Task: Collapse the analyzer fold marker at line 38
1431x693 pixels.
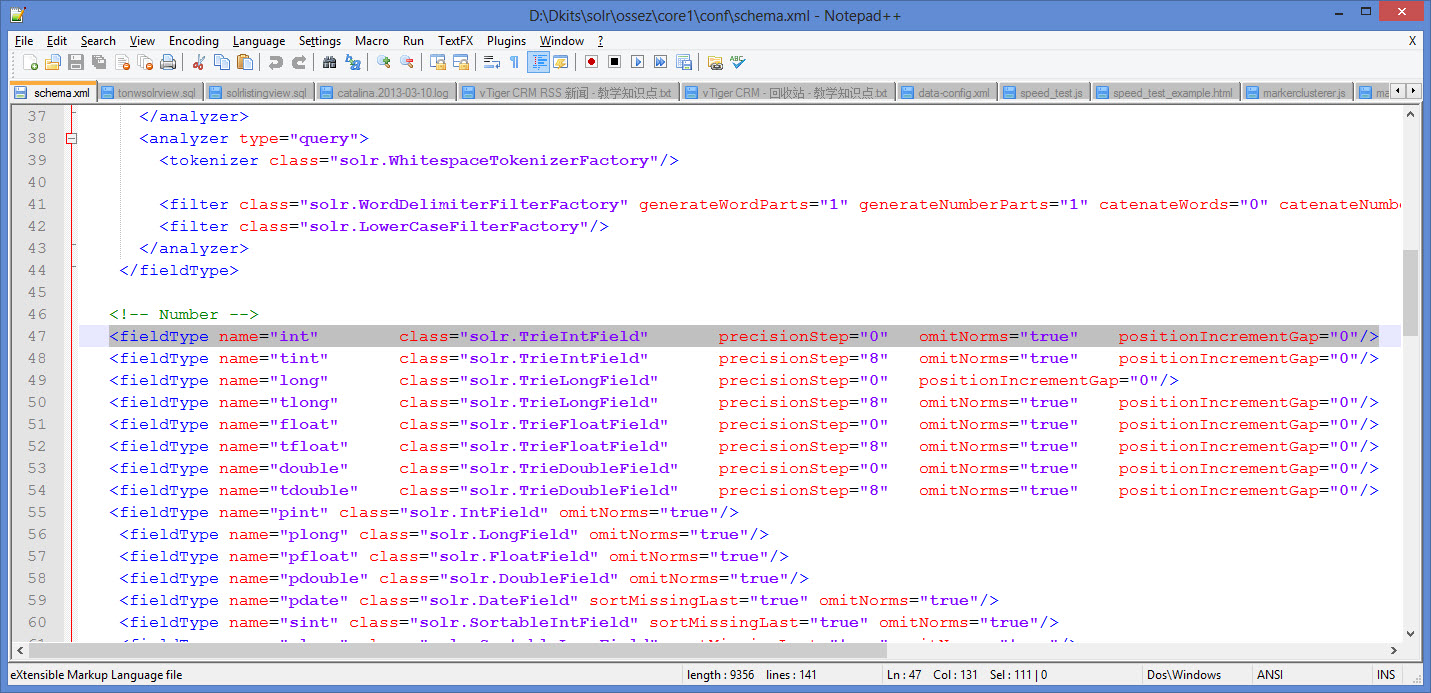Action: point(71,139)
